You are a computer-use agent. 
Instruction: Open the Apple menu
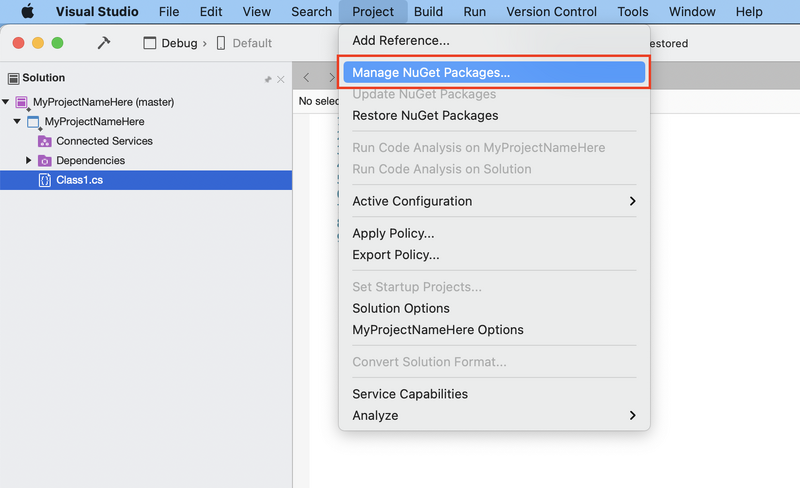[28, 11]
